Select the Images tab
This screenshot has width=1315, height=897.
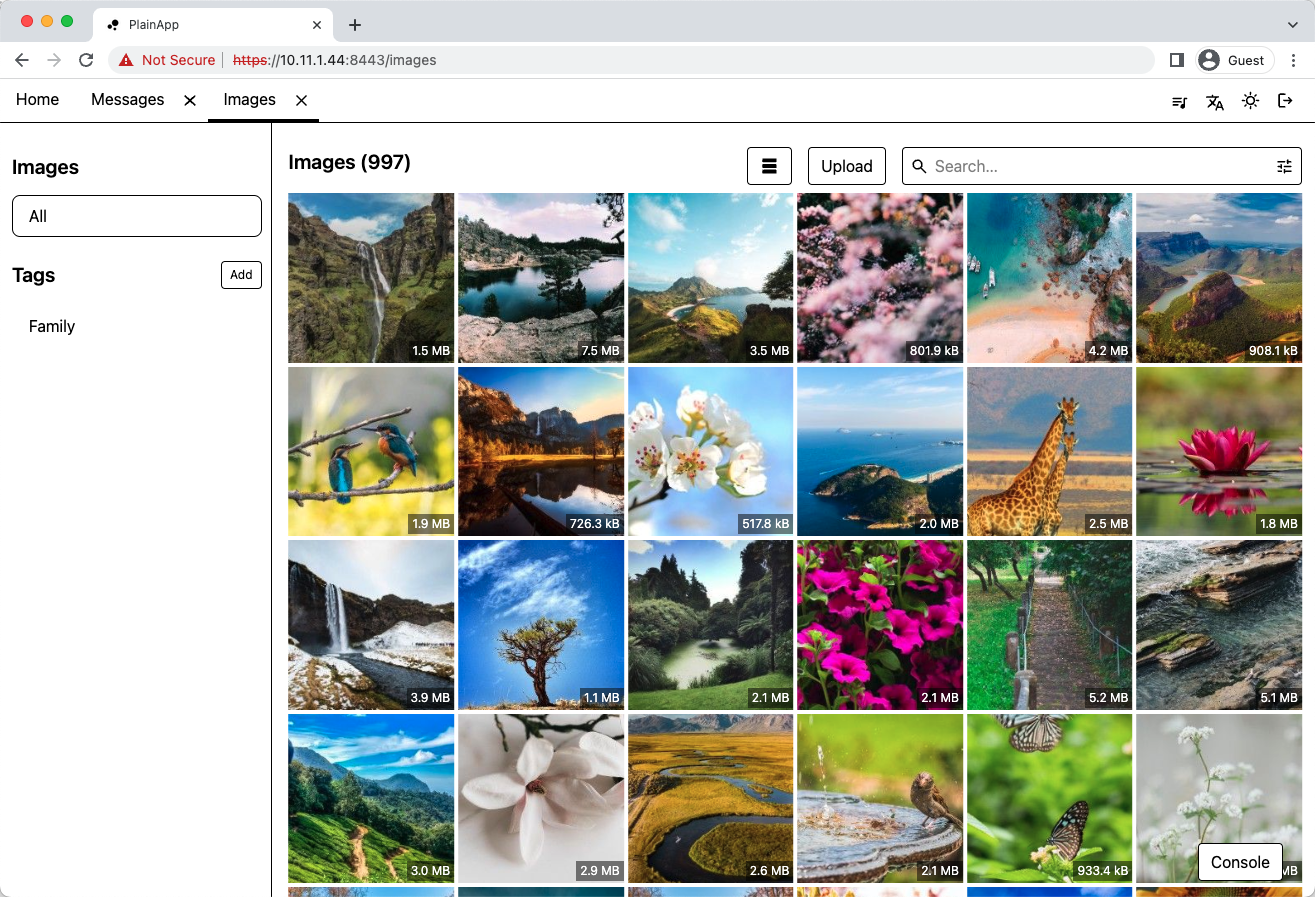(x=250, y=100)
